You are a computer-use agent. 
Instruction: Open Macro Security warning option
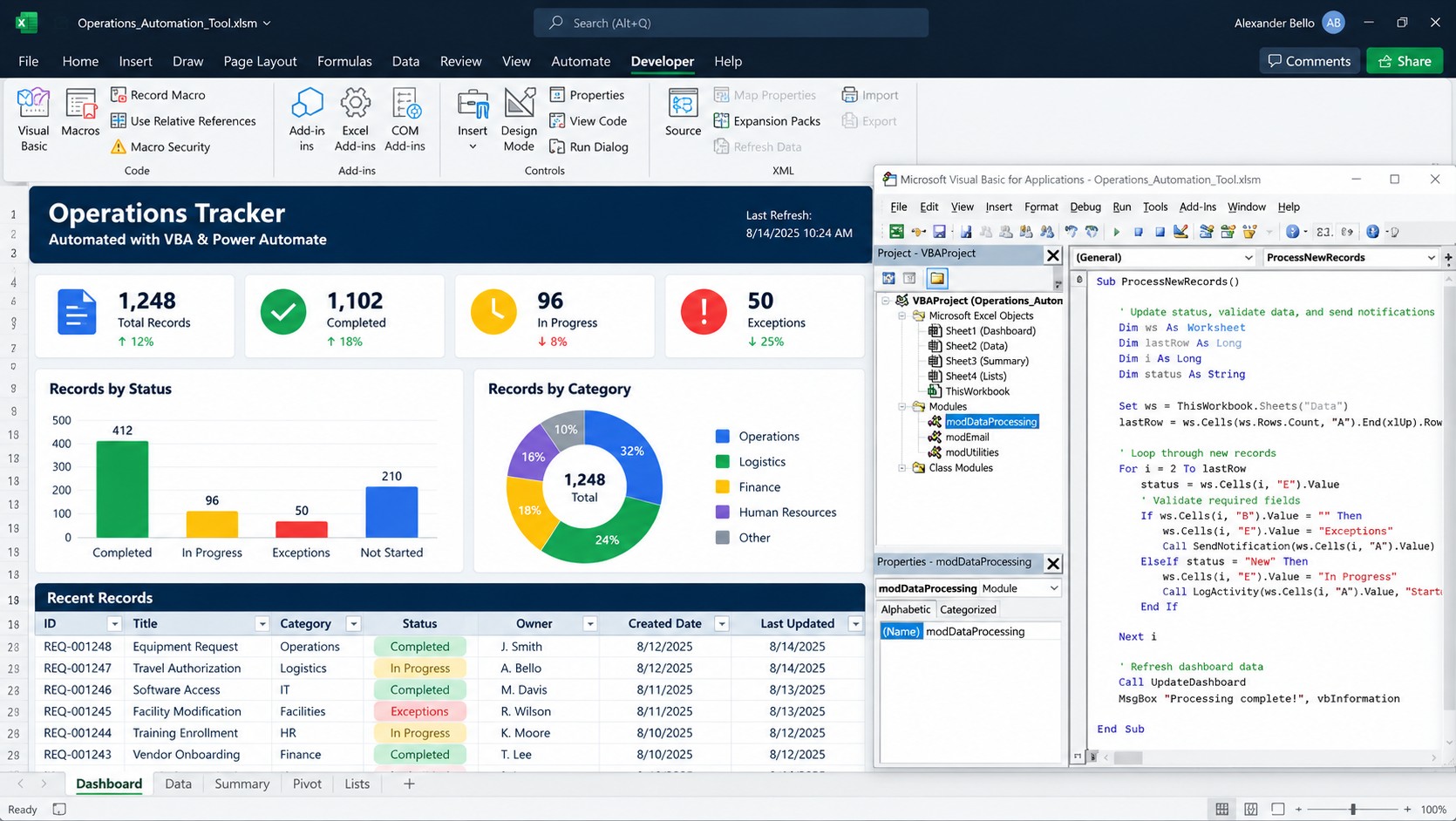click(160, 146)
